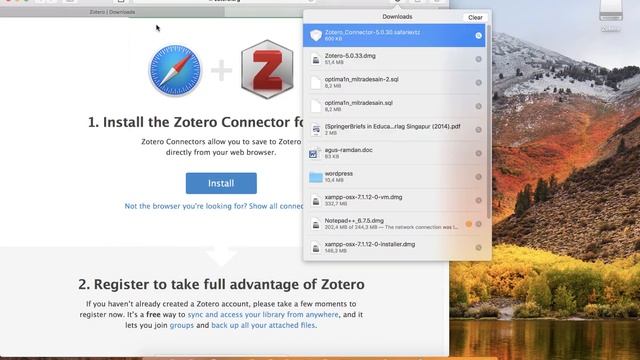Reveal the wordpress folder in Finder

478,177
